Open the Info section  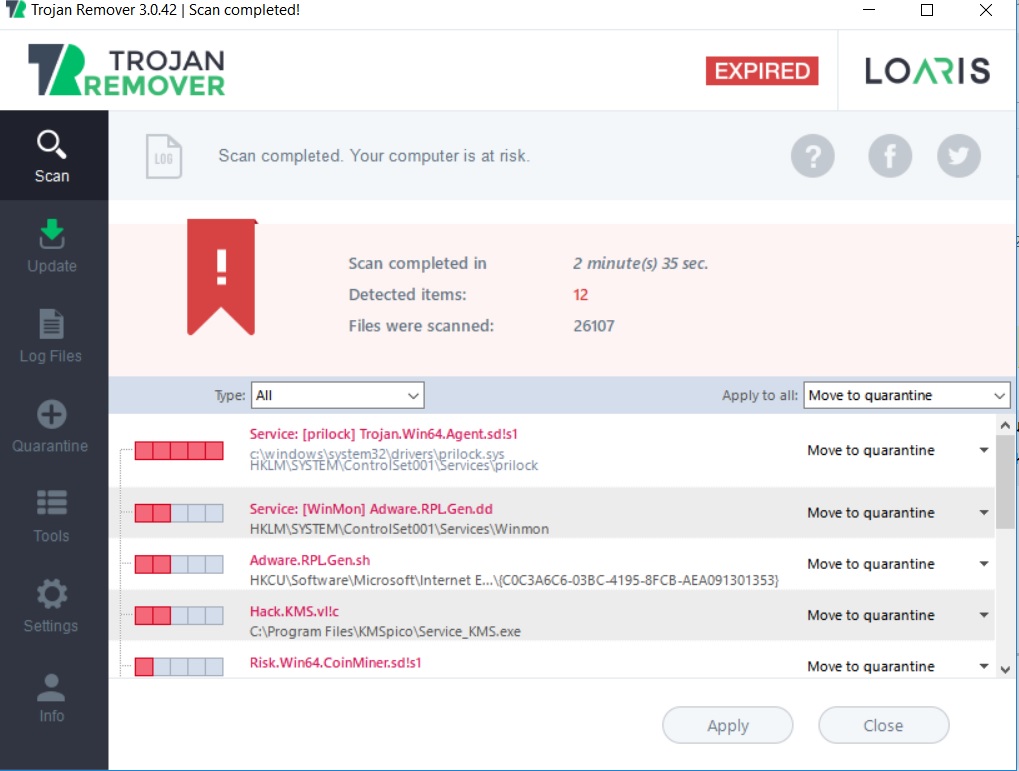coord(51,696)
